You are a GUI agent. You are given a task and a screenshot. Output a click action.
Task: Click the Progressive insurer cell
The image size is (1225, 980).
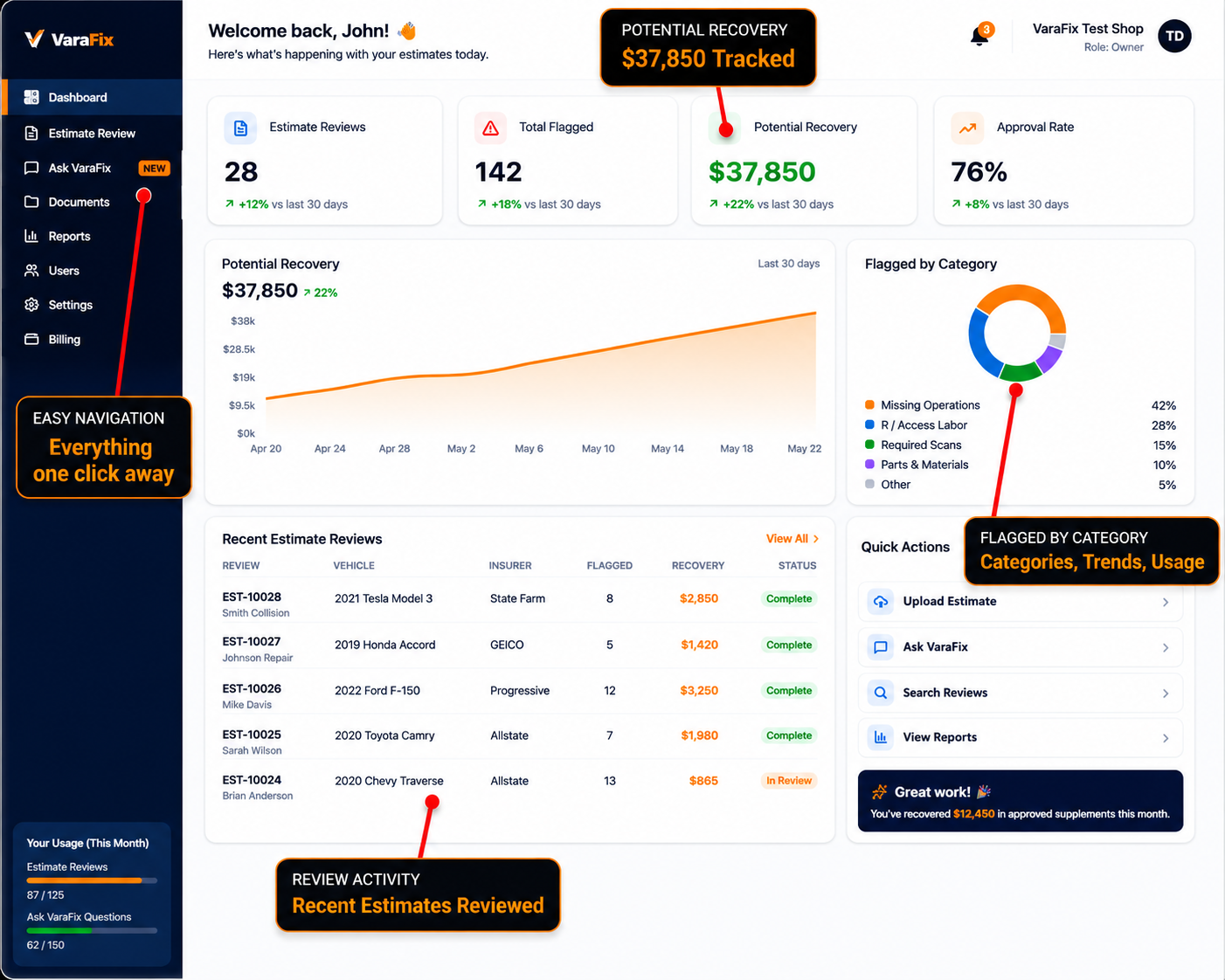pos(520,690)
